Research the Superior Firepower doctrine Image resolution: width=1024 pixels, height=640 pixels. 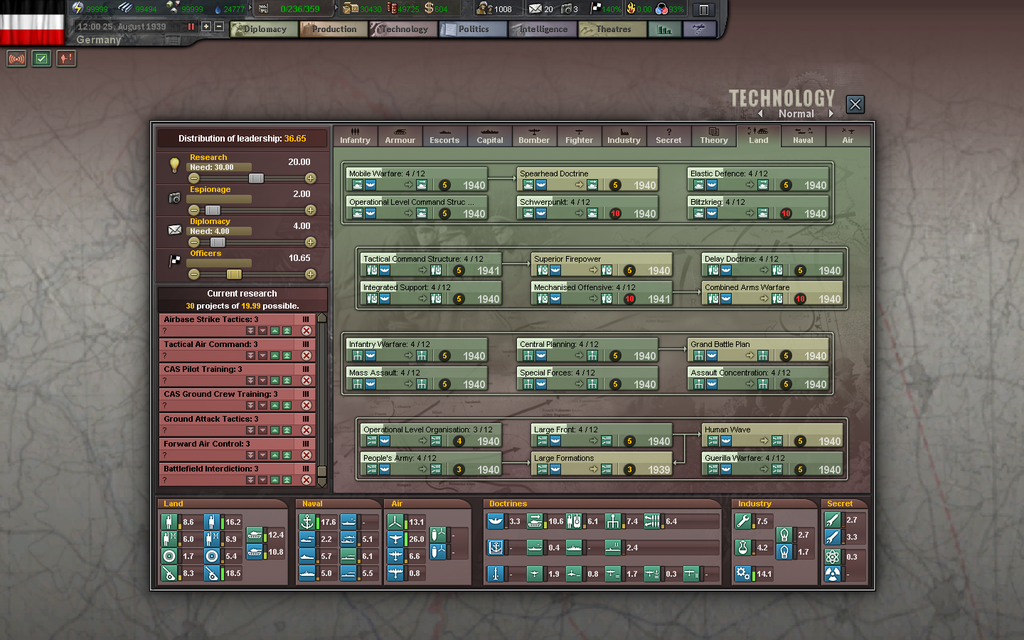click(601, 264)
